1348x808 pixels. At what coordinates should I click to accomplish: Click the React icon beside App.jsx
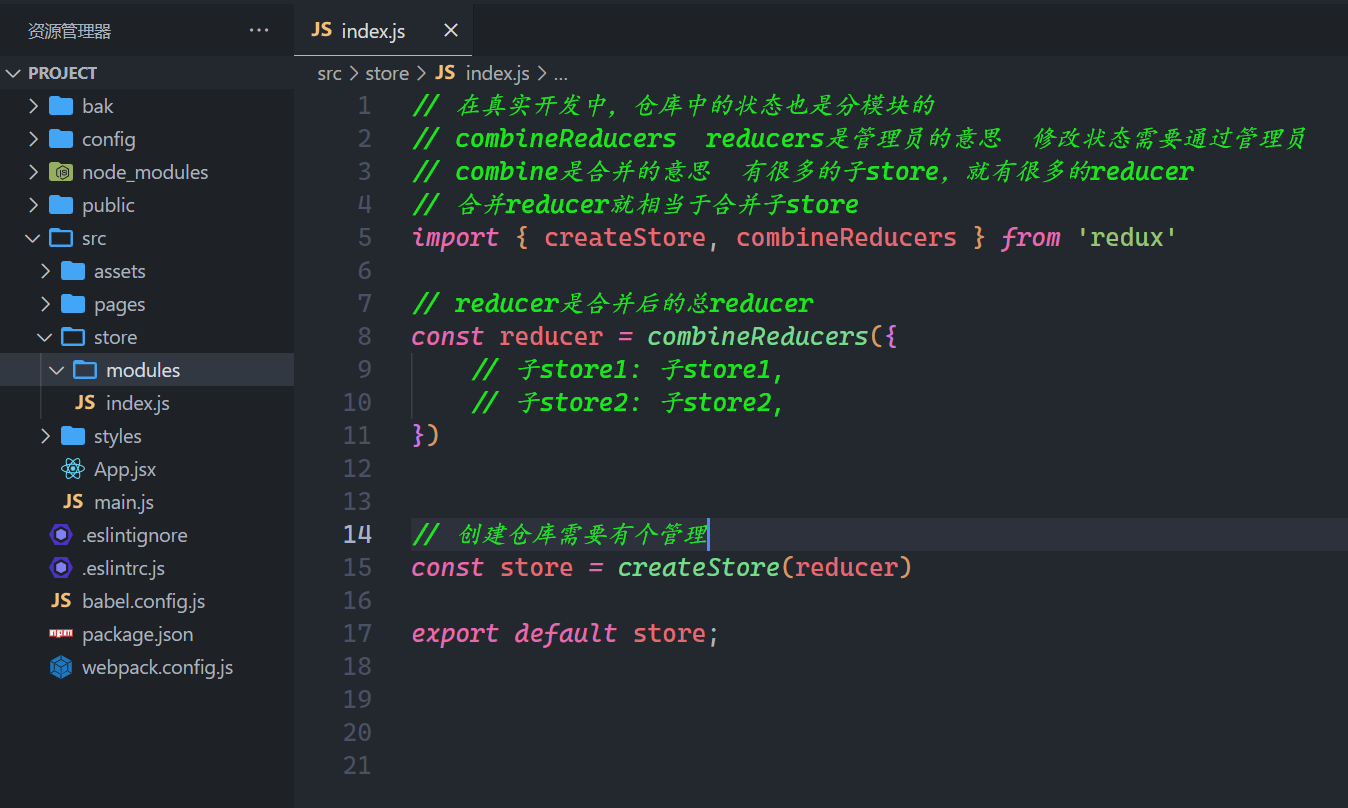[x=73, y=469]
